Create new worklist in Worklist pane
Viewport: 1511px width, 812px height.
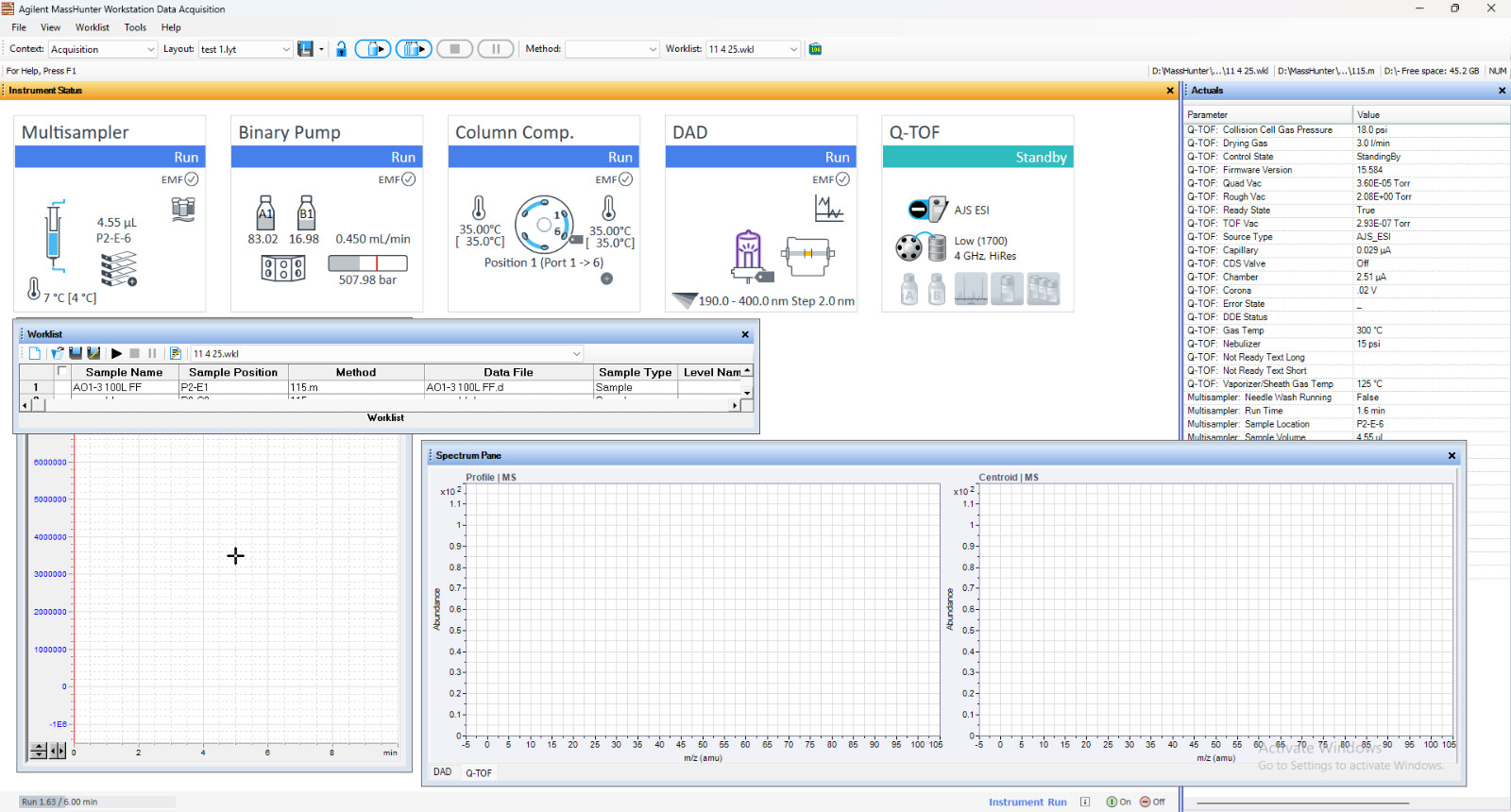tap(35, 353)
